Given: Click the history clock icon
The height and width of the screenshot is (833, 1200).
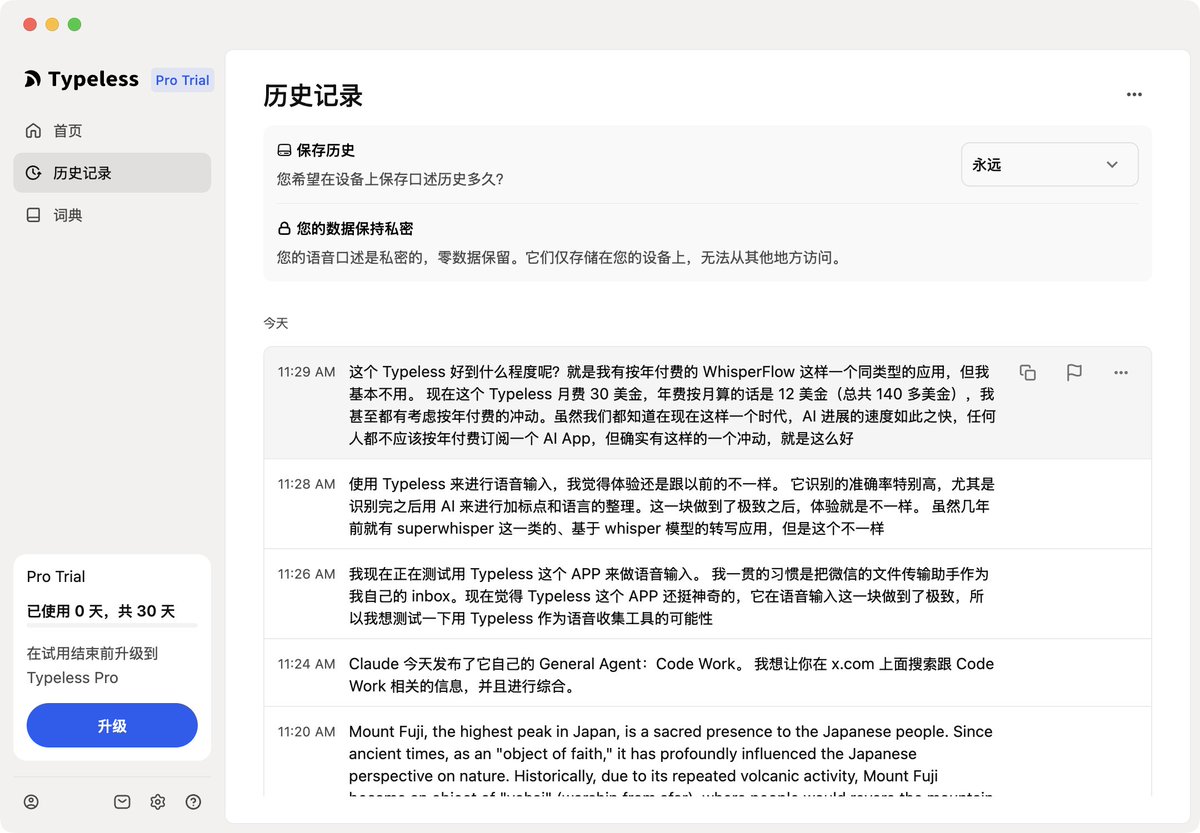Looking at the screenshot, I should [33, 173].
